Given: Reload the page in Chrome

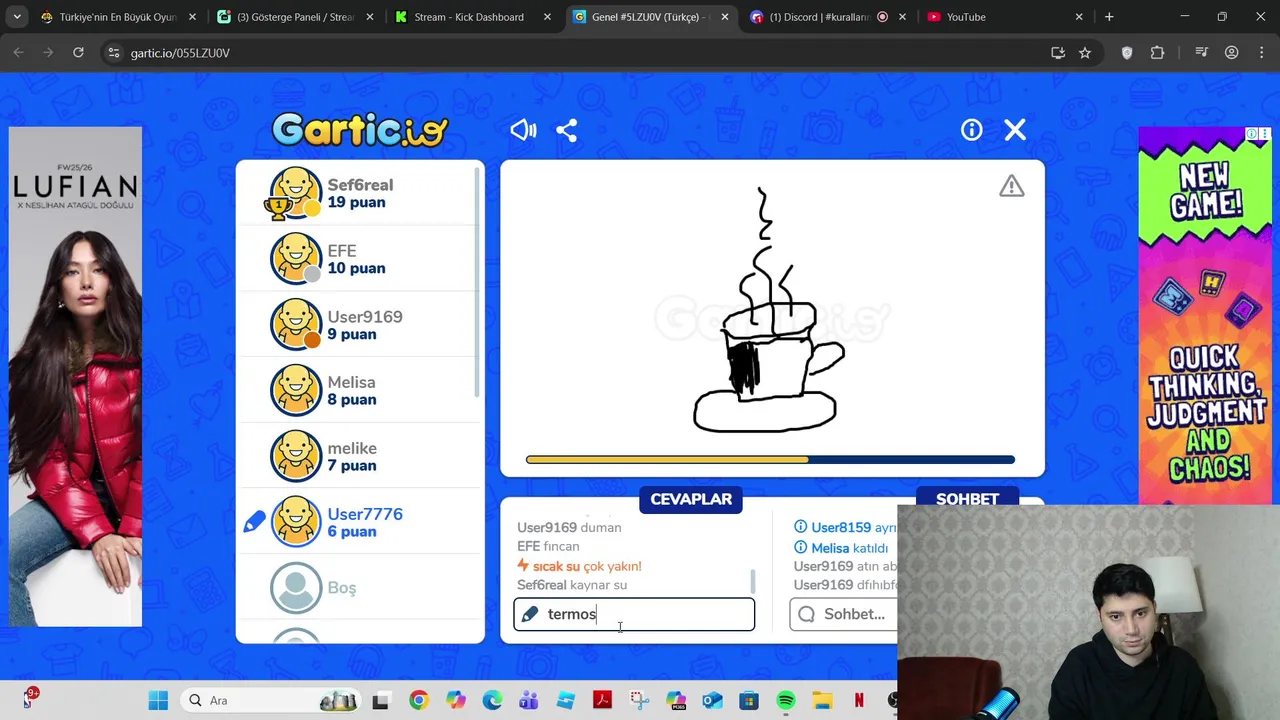Looking at the screenshot, I should click(x=78, y=52).
